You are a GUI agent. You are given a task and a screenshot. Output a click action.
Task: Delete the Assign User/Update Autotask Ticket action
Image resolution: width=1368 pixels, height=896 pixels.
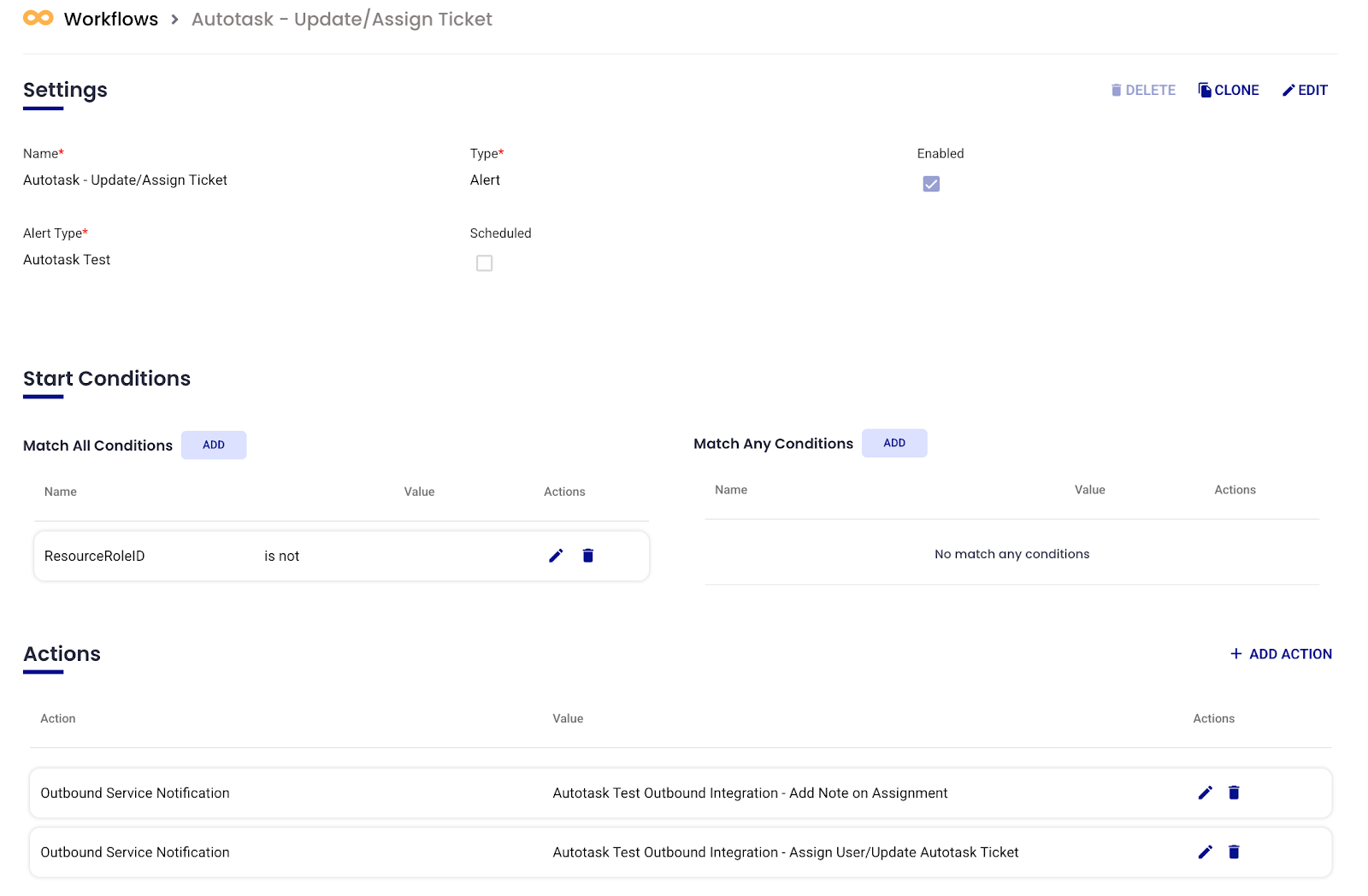1234,852
